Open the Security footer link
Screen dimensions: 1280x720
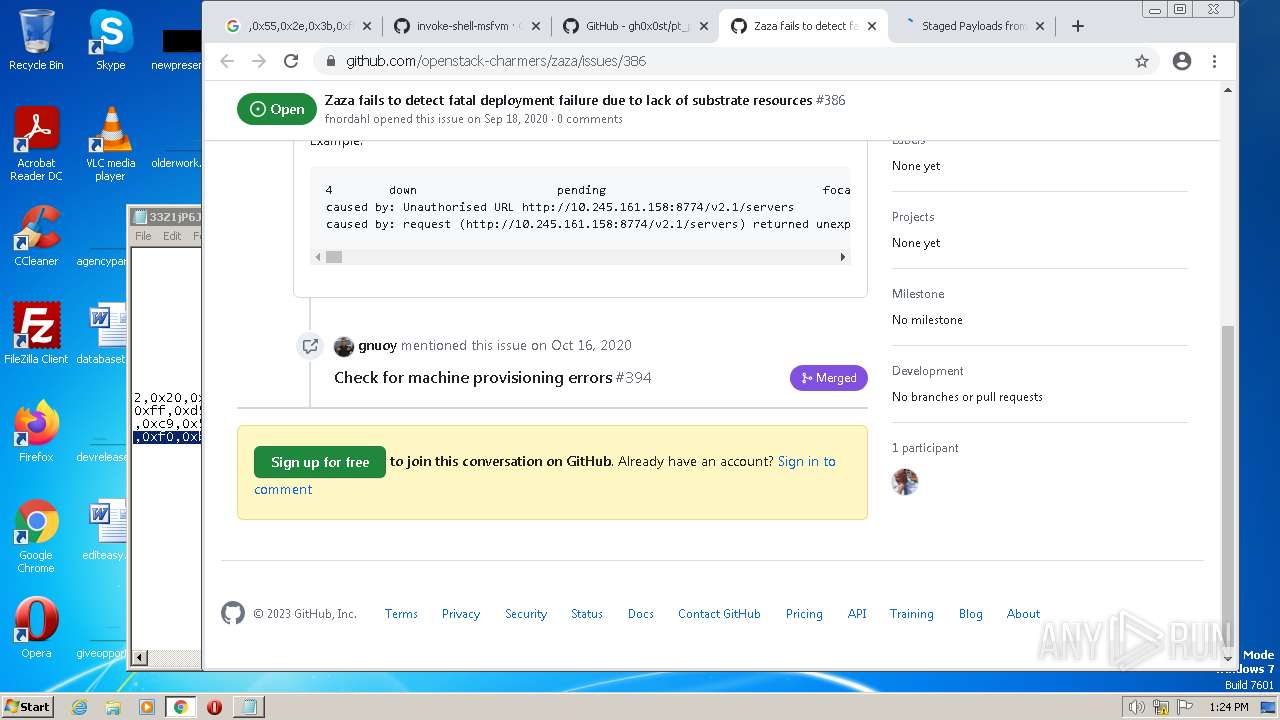pos(526,614)
